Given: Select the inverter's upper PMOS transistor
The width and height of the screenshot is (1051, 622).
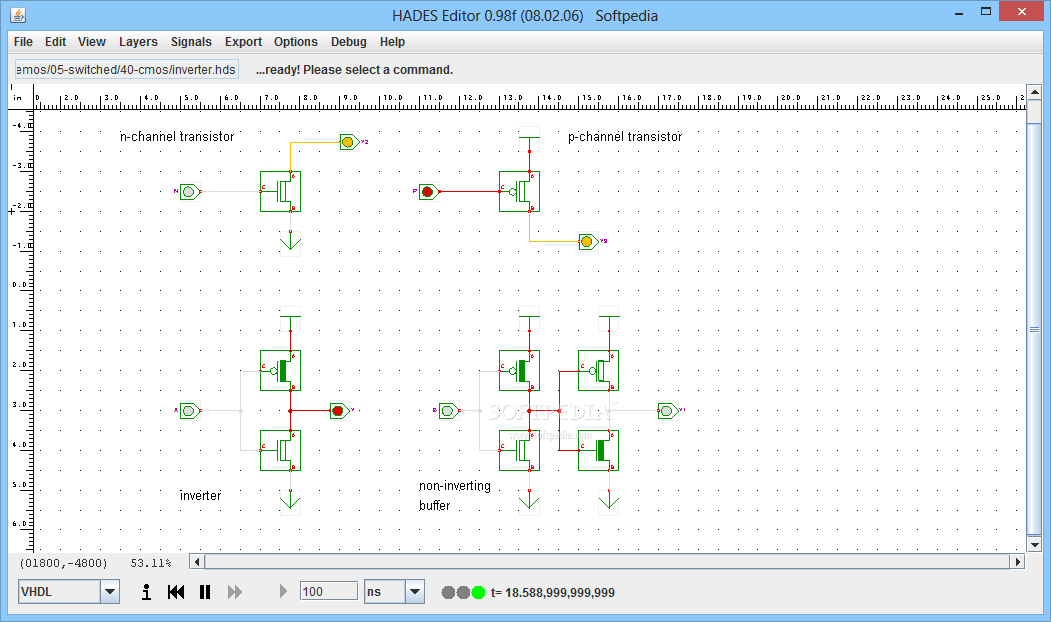Looking at the screenshot, I should [x=280, y=370].
